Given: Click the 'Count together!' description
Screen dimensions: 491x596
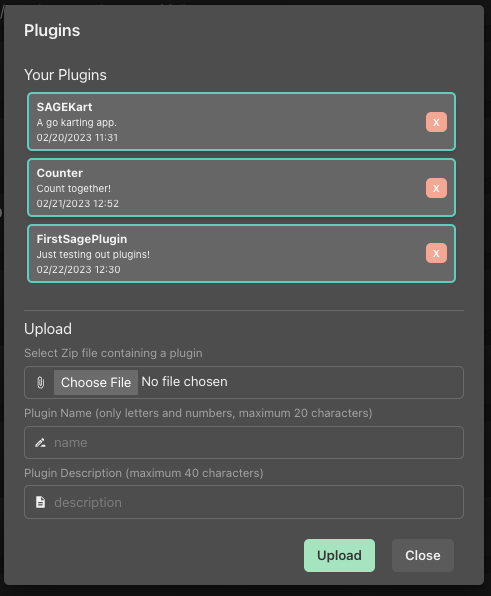Looking at the screenshot, I should 74,189.
